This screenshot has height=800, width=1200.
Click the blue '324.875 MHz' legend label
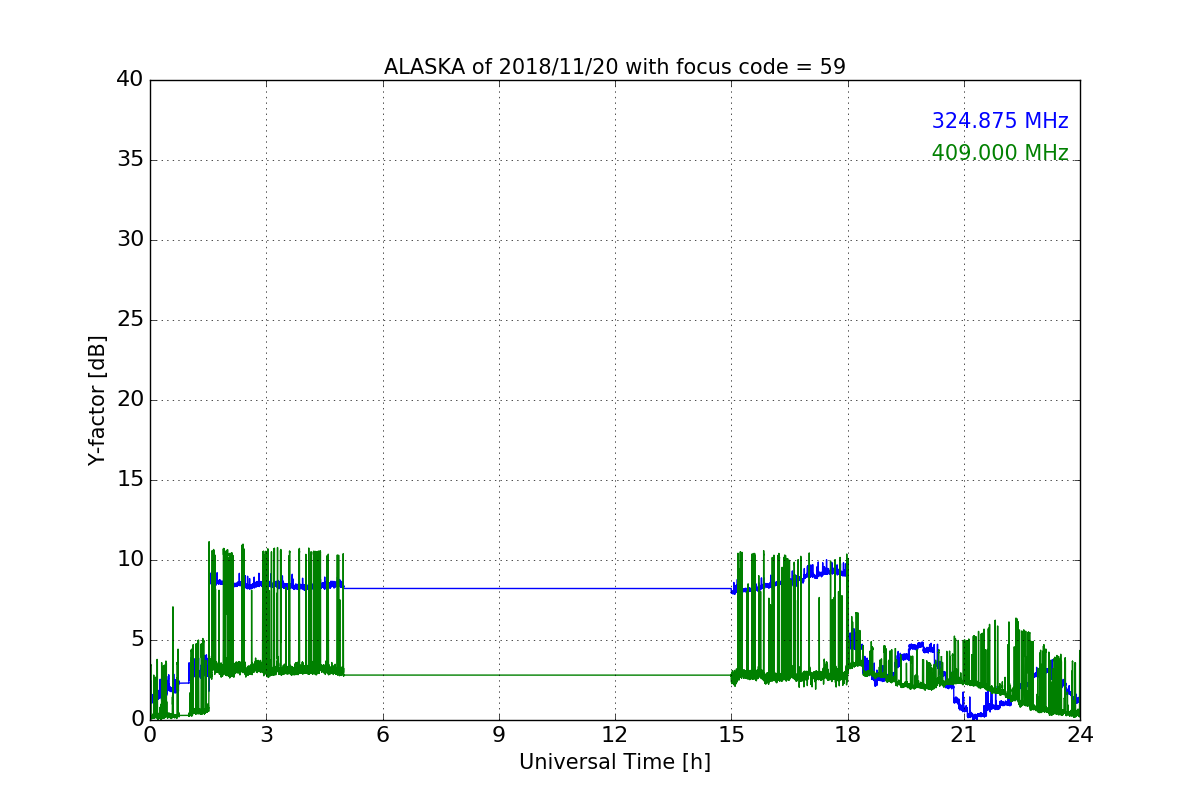point(1000,121)
